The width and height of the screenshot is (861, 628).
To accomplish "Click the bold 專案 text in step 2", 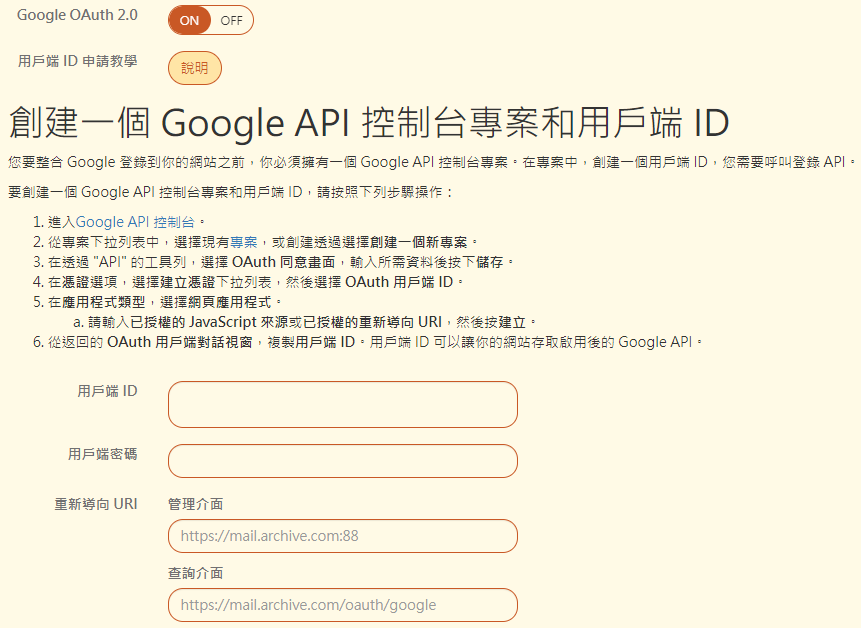I will tap(244, 242).
